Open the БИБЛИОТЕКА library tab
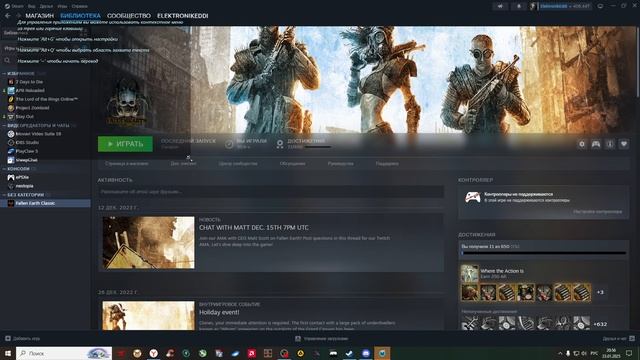This screenshot has height=360, width=640. pos(80,16)
